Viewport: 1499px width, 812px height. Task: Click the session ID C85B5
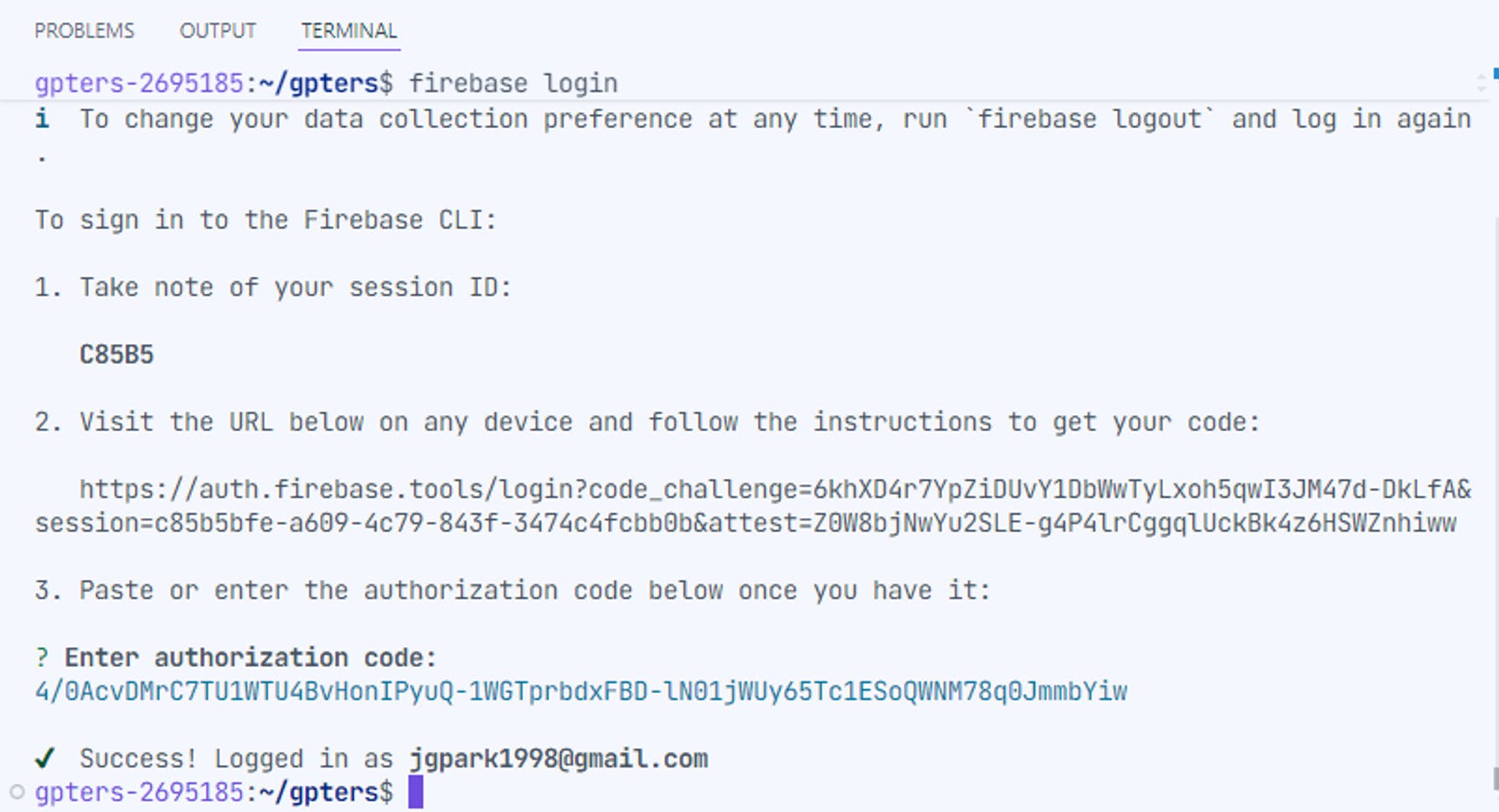[x=116, y=355]
